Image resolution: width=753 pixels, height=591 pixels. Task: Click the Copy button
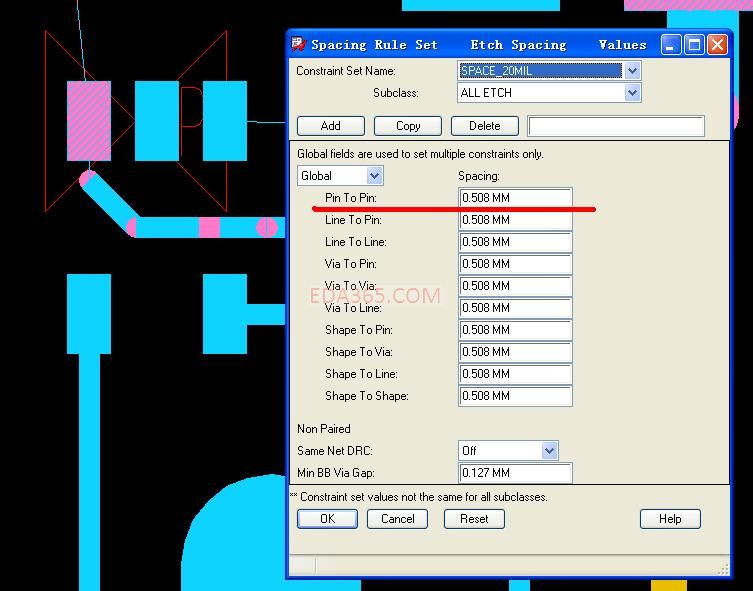click(x=408, y=126)
